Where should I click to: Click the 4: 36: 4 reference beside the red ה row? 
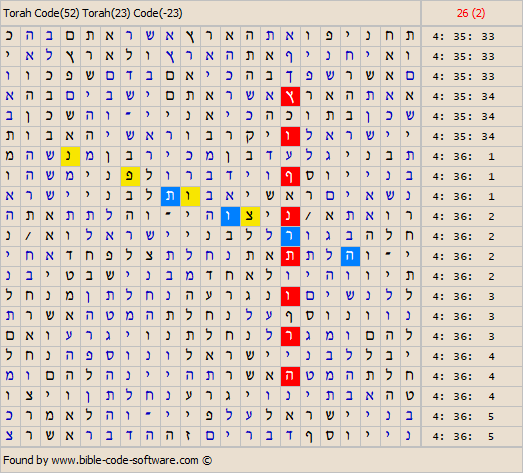pyautogui.click(x=464, y=377)
